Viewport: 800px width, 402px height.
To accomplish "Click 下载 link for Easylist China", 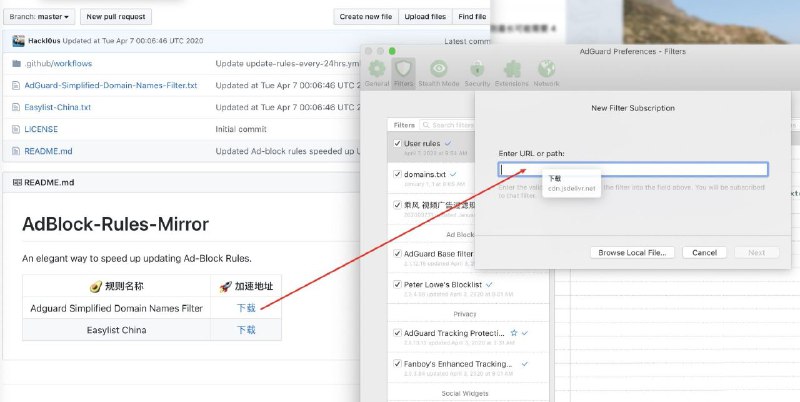I will [x=246, y=330].
